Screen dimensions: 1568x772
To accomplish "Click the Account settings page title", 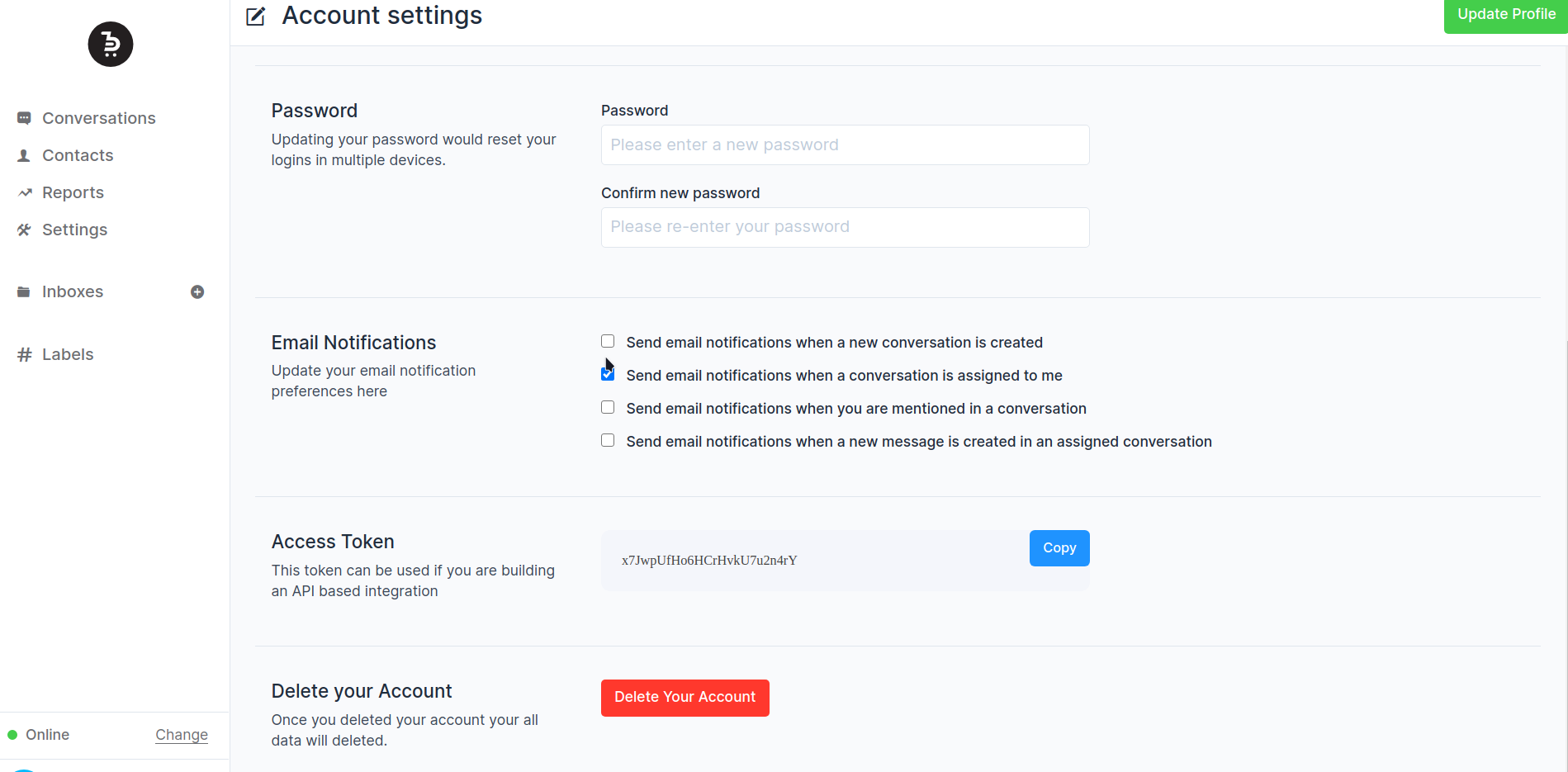I will (382, 15).
